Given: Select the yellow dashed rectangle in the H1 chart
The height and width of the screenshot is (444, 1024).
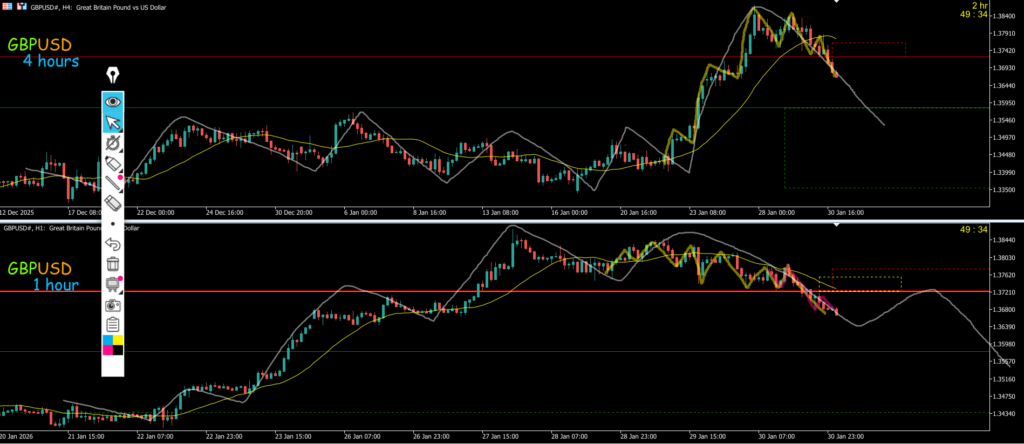Looking at the screenshot, I should coord(860,284).
